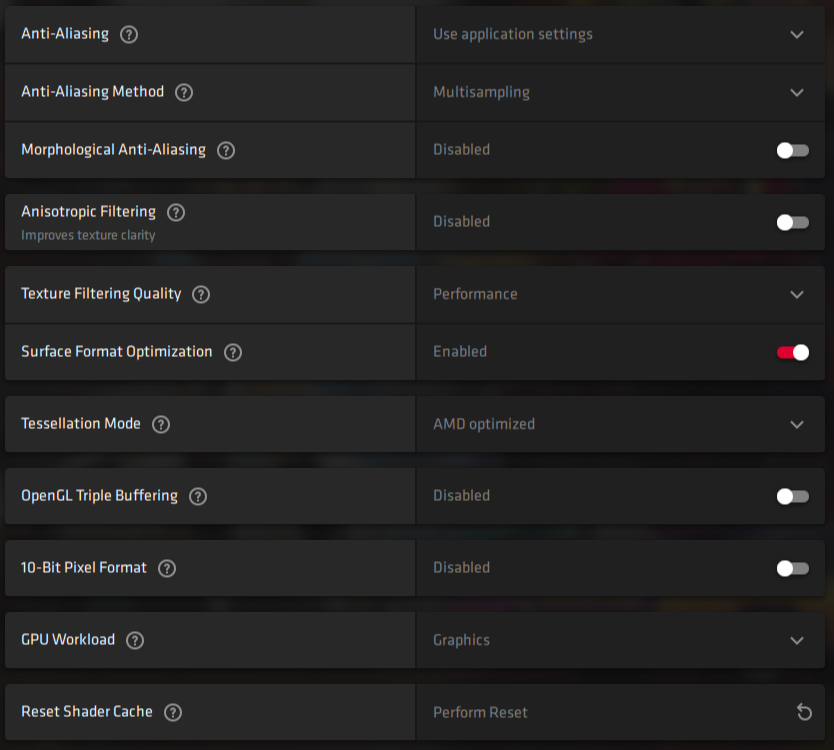The width and height of the screenshot is (834, 750).
Task: Click the GPU Workload help icon
Action: (135, 640)
